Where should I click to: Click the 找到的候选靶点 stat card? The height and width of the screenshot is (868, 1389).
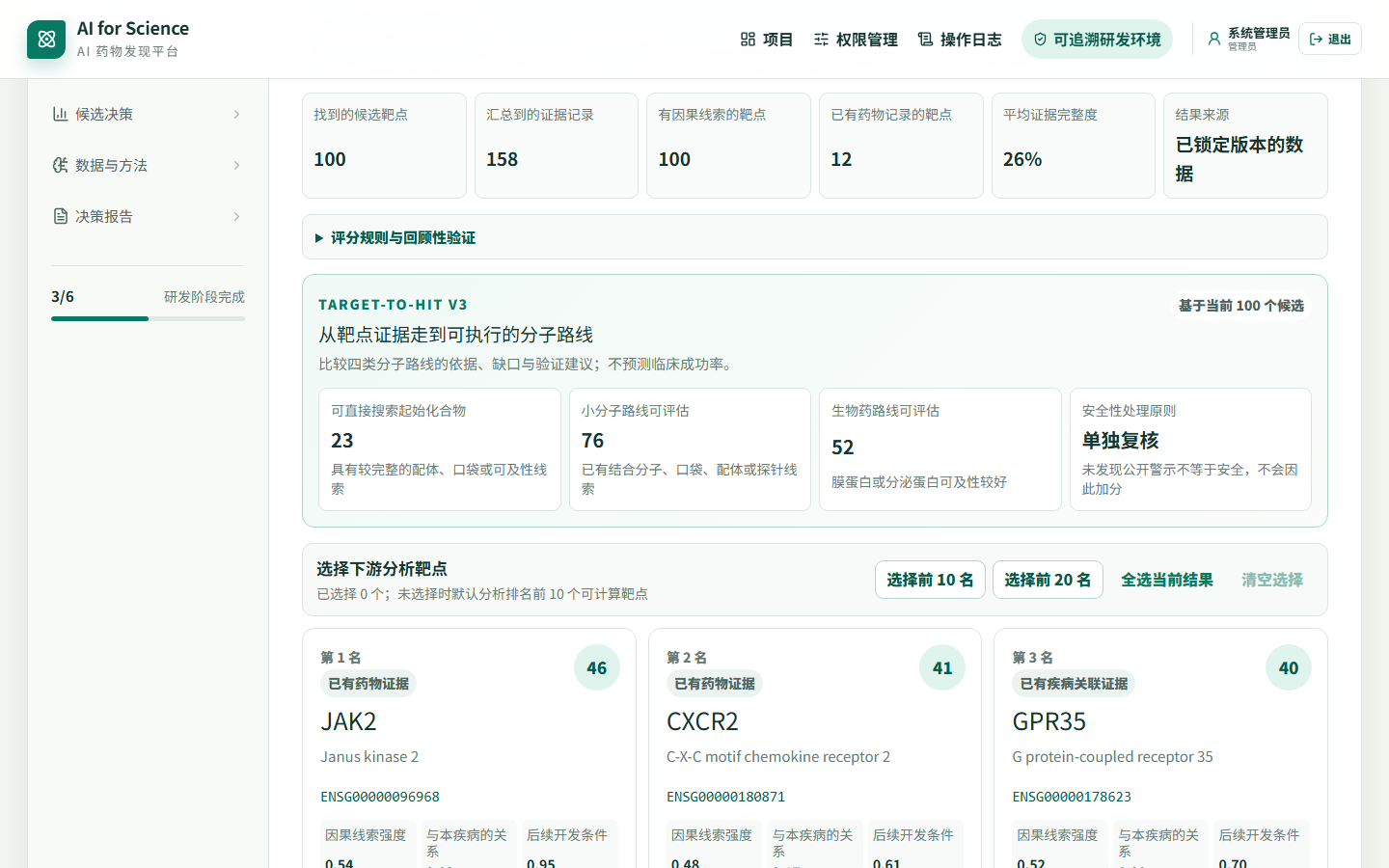click(x=384, y=146)
